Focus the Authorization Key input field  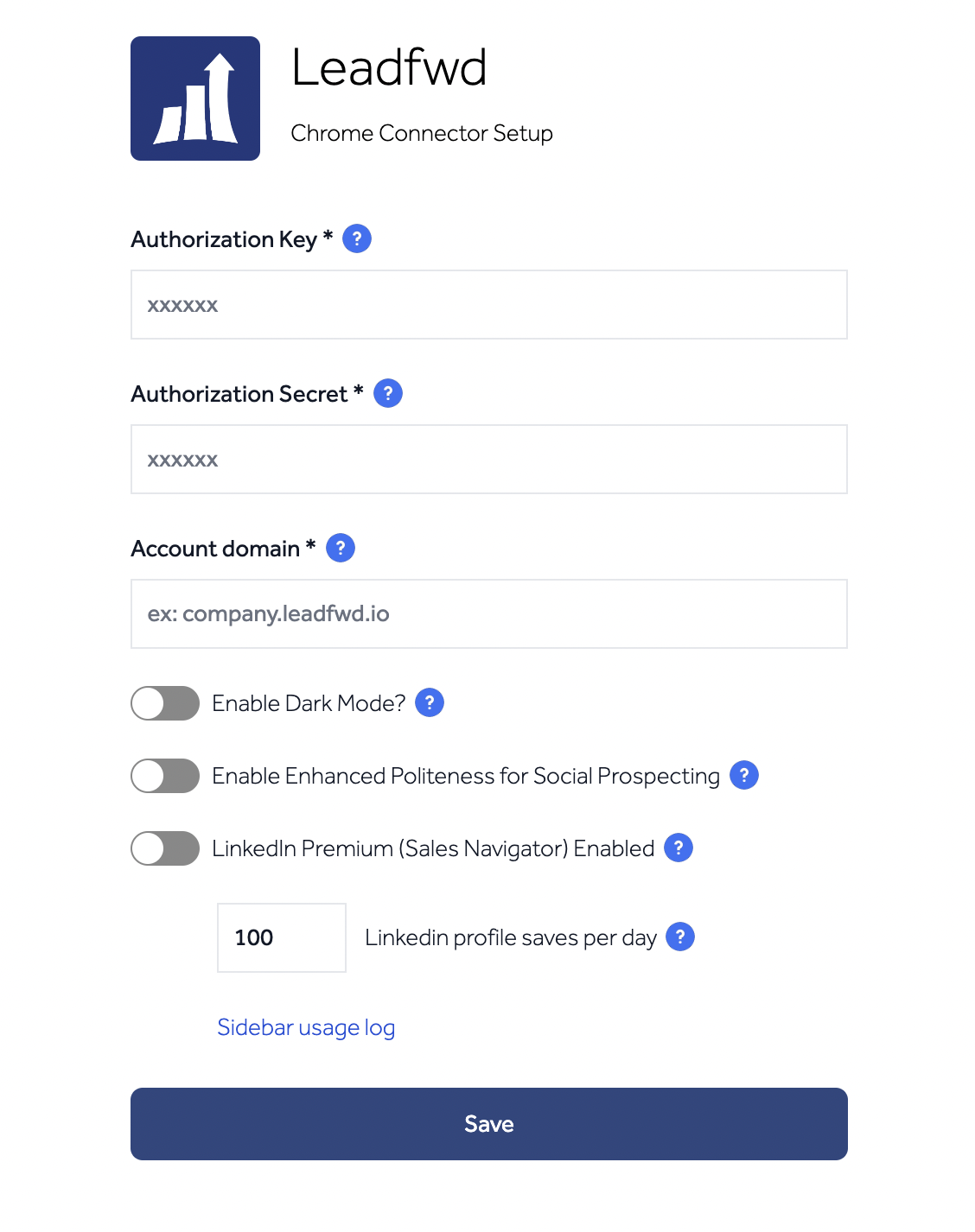click(489, 305)
